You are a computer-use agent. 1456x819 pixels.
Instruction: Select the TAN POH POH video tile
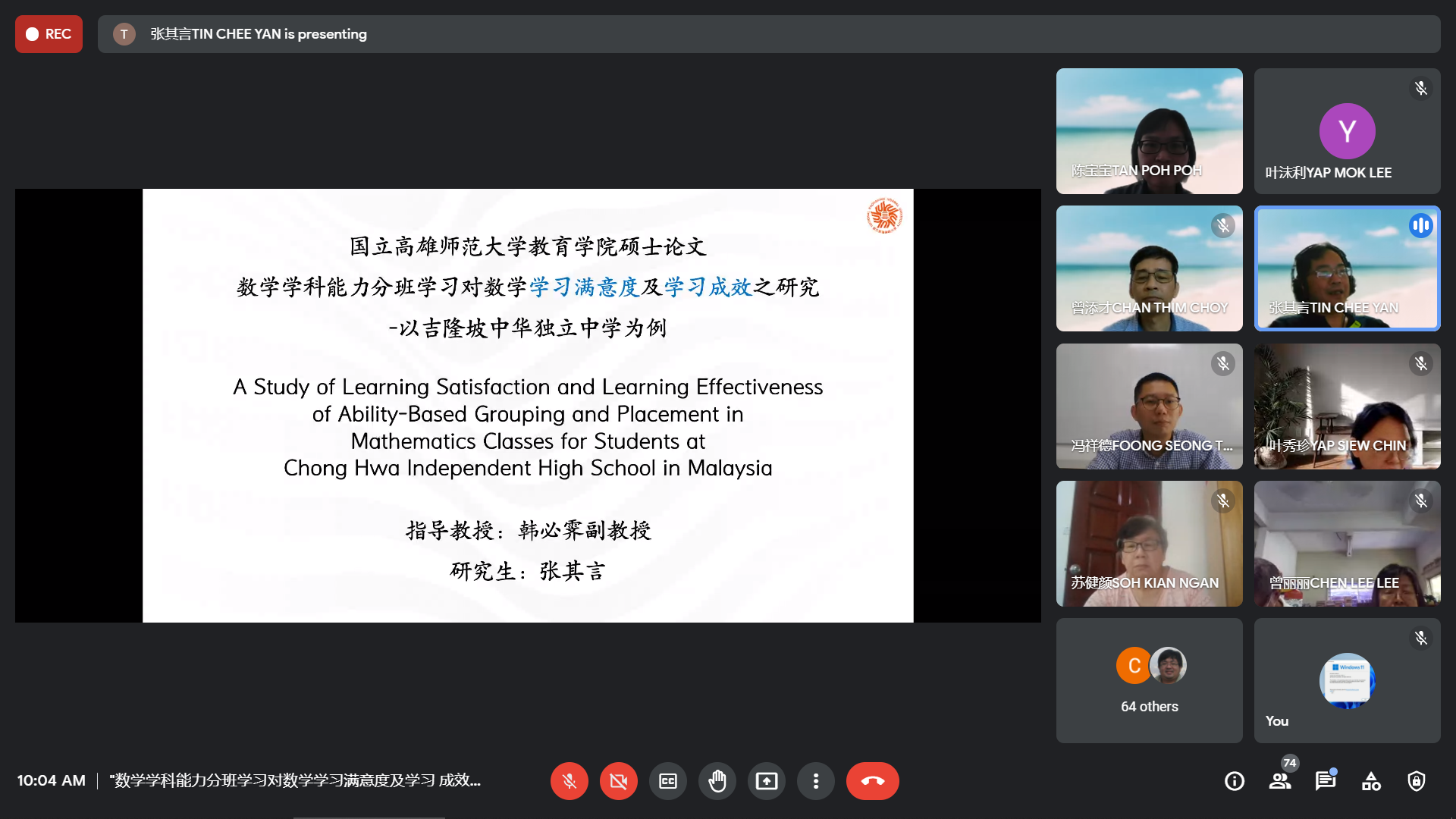(x=1149, y=131)
